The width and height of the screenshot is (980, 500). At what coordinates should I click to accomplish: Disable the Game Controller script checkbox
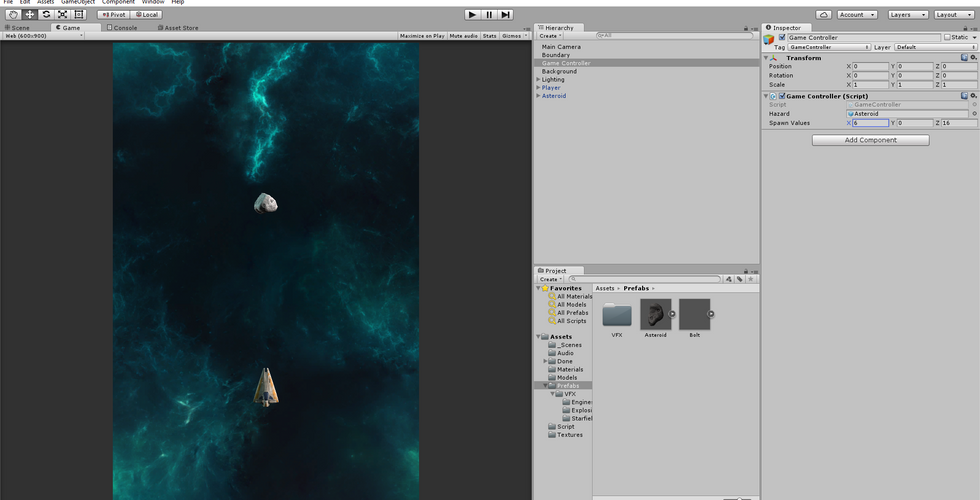782,96
